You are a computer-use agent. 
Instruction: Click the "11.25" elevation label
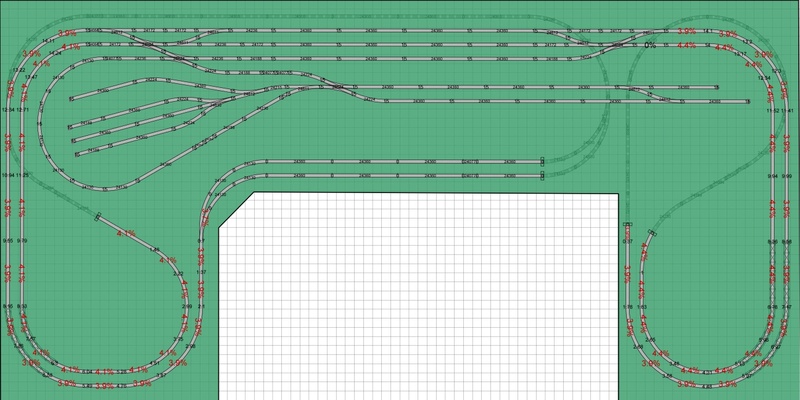coord(22,175)
